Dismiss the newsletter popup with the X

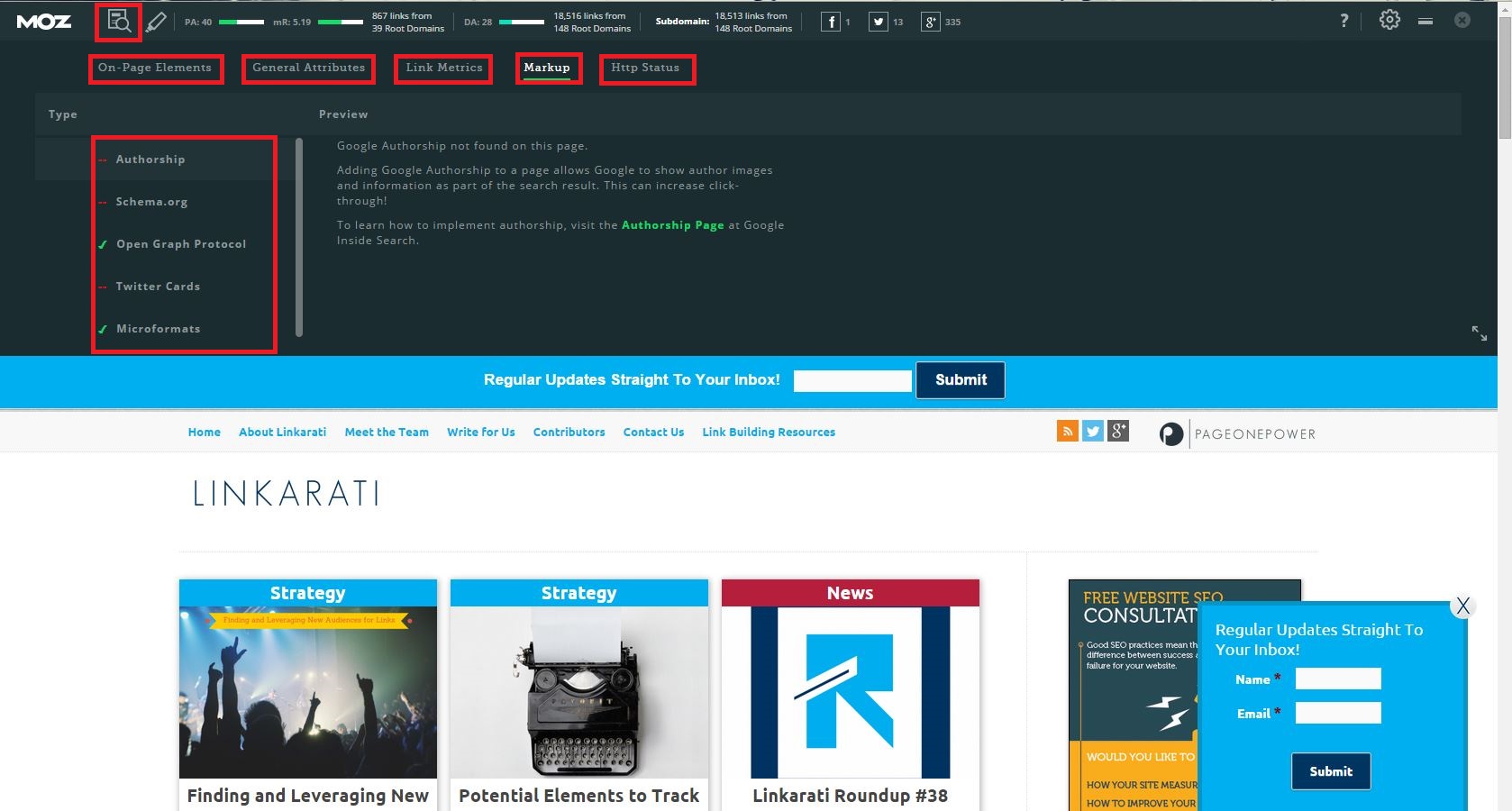(1463, 606)
